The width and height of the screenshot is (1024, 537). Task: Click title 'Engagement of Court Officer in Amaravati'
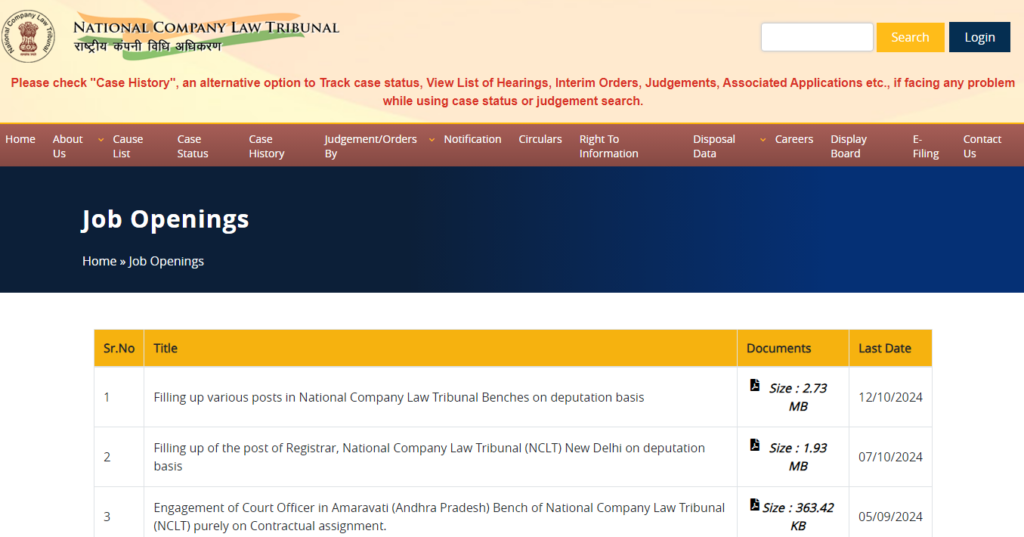439,517
